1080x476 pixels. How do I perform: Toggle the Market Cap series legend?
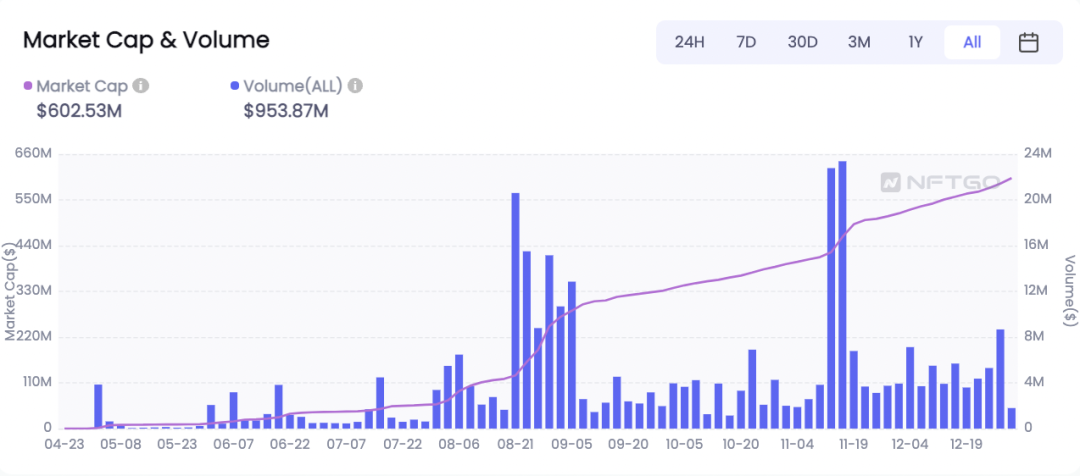point(82,86)
